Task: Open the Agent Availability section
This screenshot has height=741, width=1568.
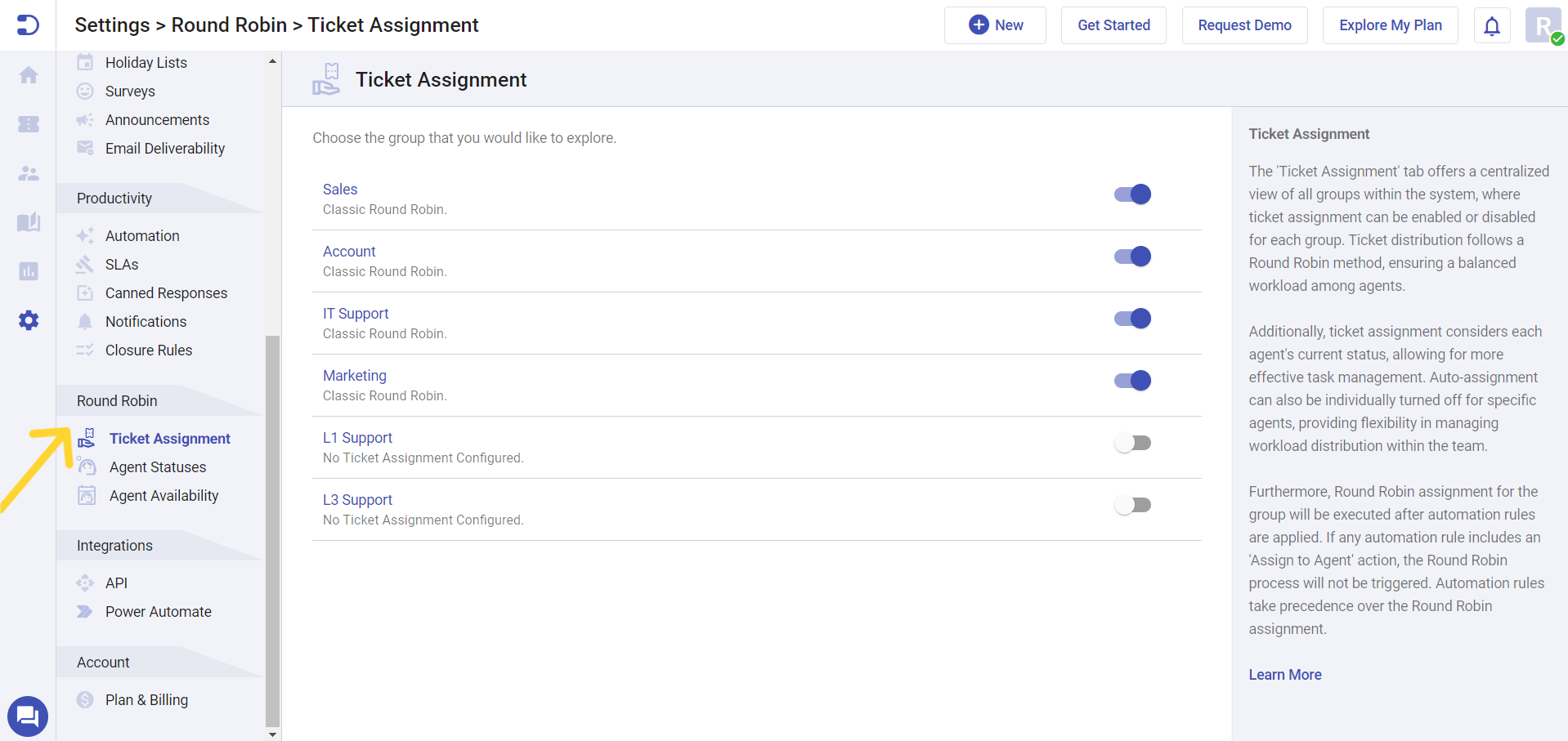Action: point(164,495)
